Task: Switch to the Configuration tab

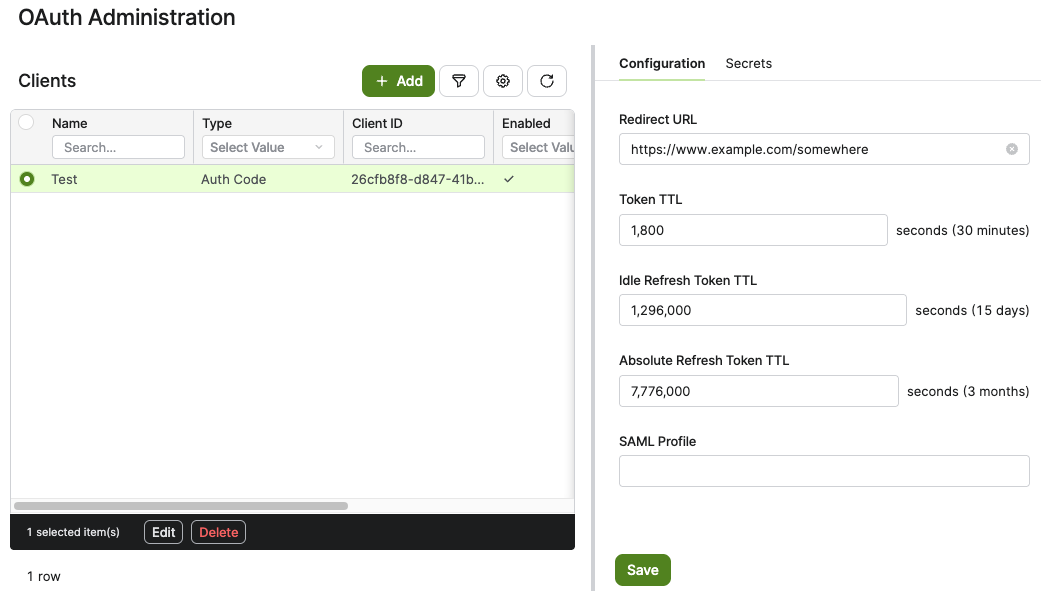Action: coord(662,64)
